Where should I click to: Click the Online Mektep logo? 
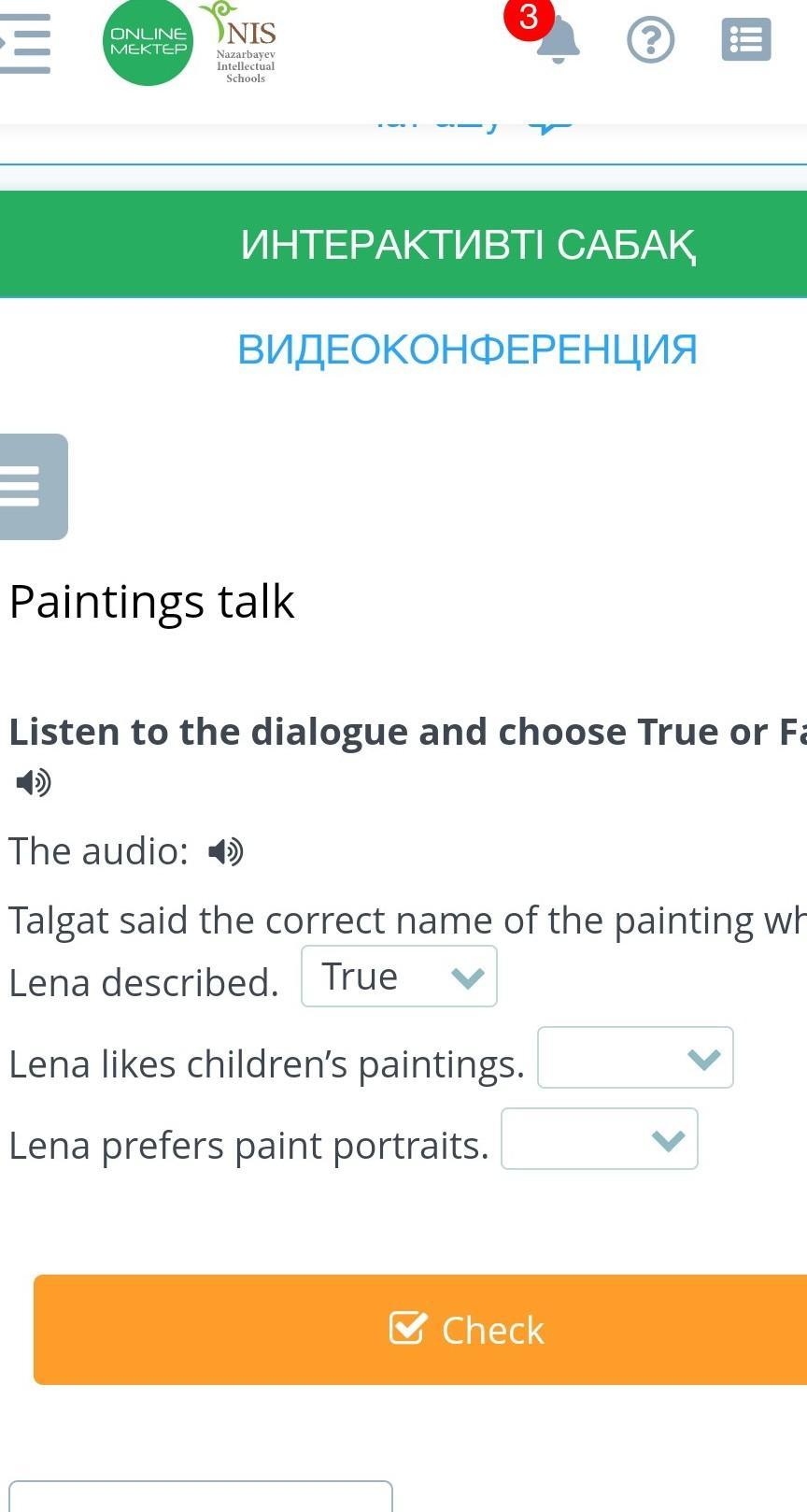coord(148,42)
